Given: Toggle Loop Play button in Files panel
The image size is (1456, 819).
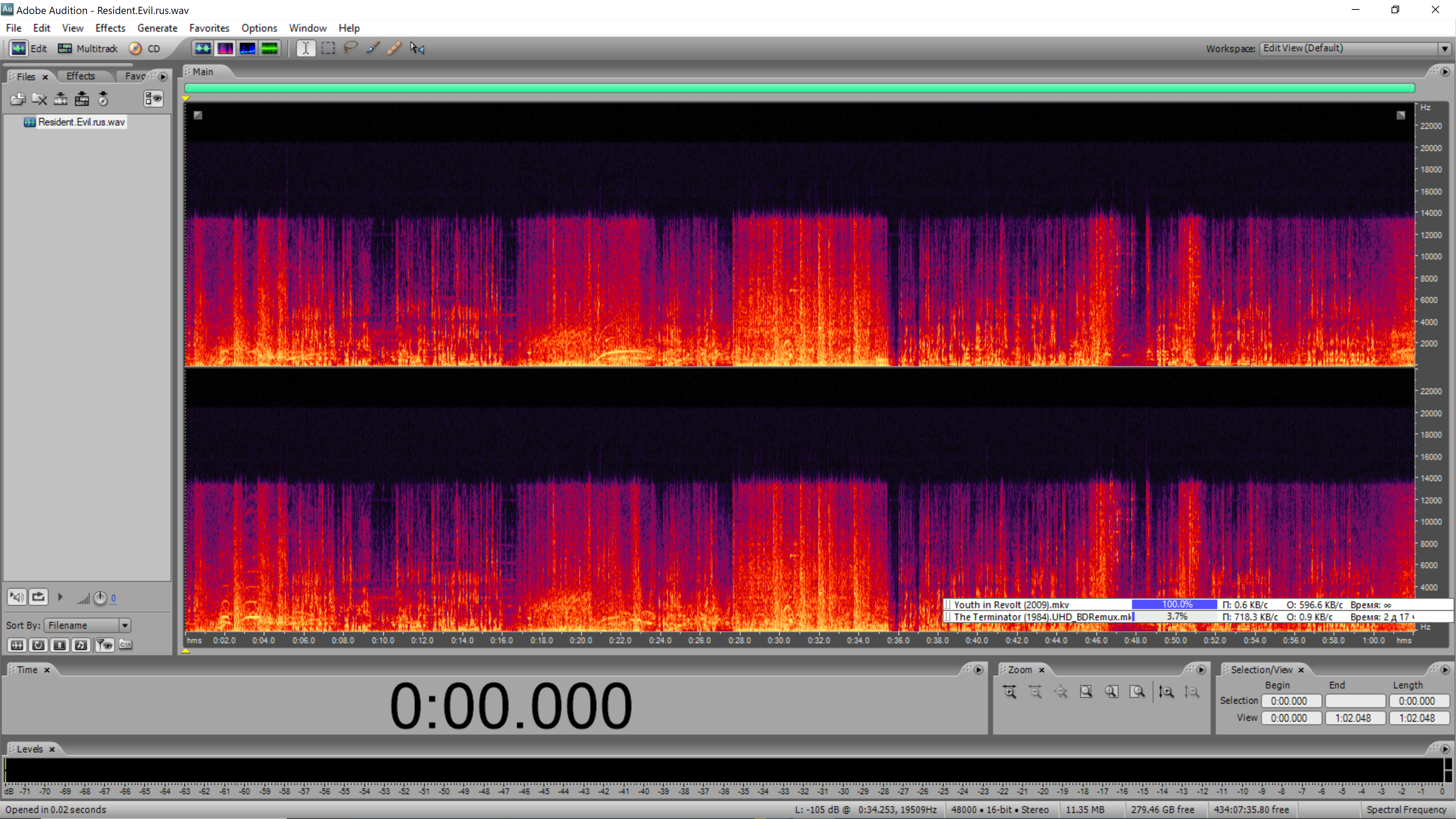Looking at the screenshot, I should 38,597.
